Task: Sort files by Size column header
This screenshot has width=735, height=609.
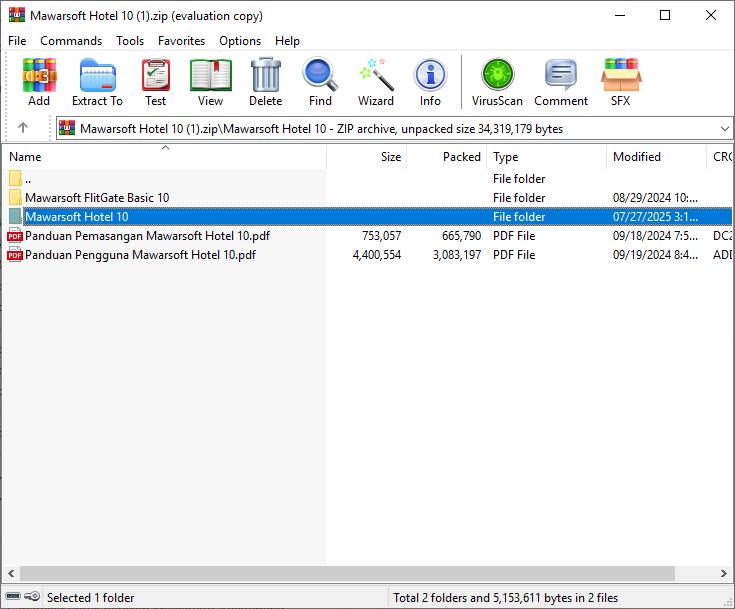Action: pos(390,157)
